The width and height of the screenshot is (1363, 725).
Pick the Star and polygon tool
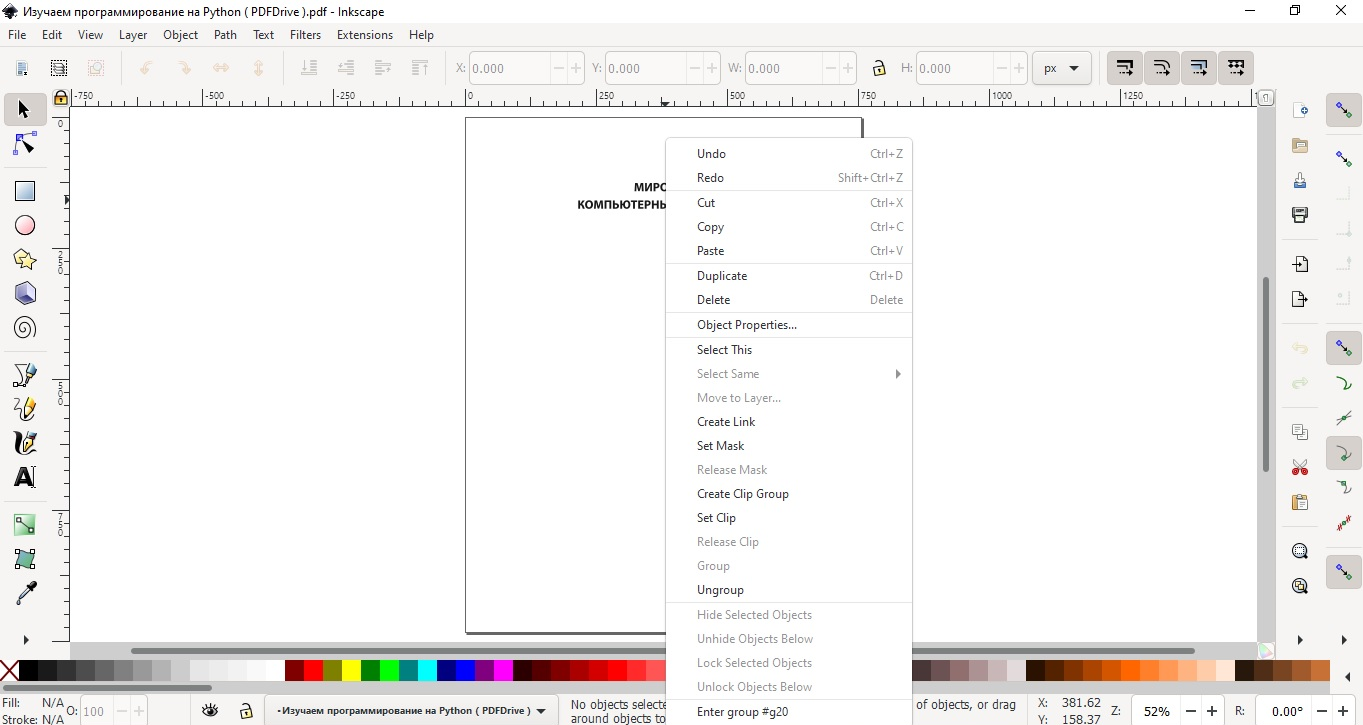pyautogui.click(x=25, y=260)
